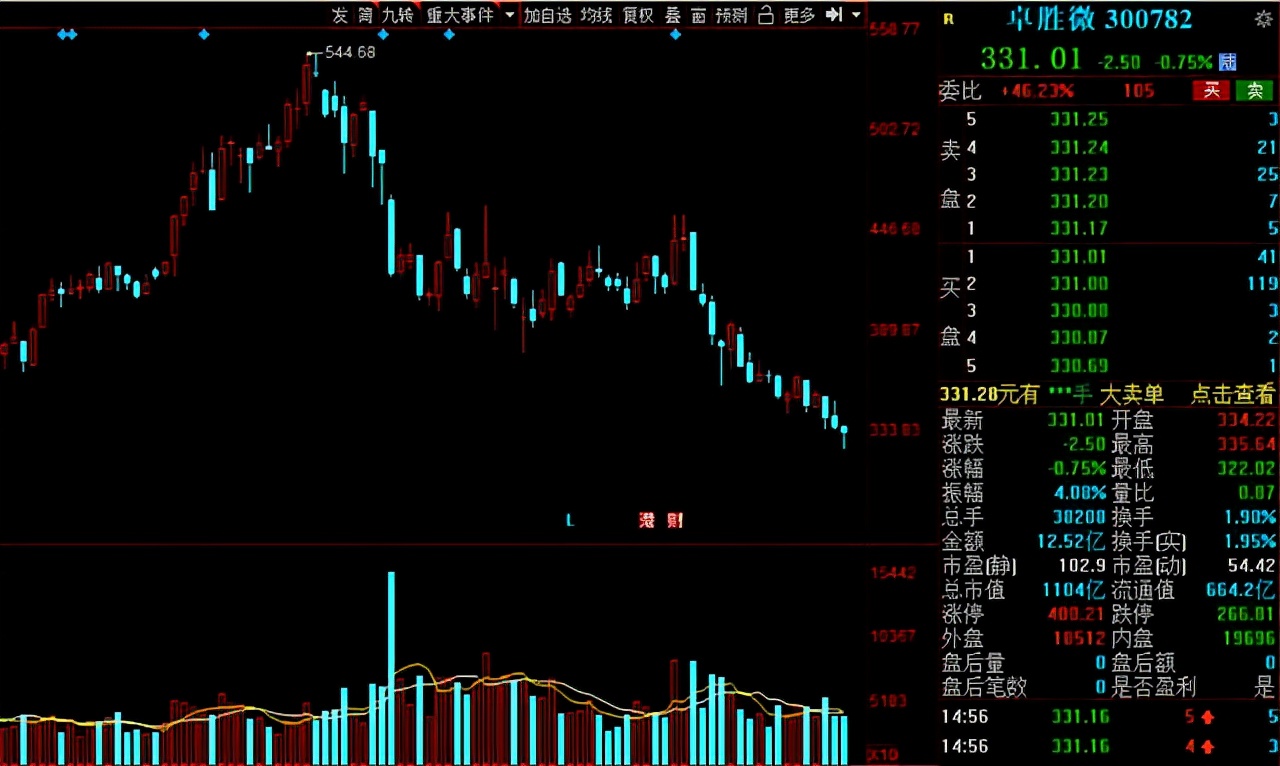Toggle the 均线 moving averages option
Viewport: 1280px width, 766px height.
596,15
